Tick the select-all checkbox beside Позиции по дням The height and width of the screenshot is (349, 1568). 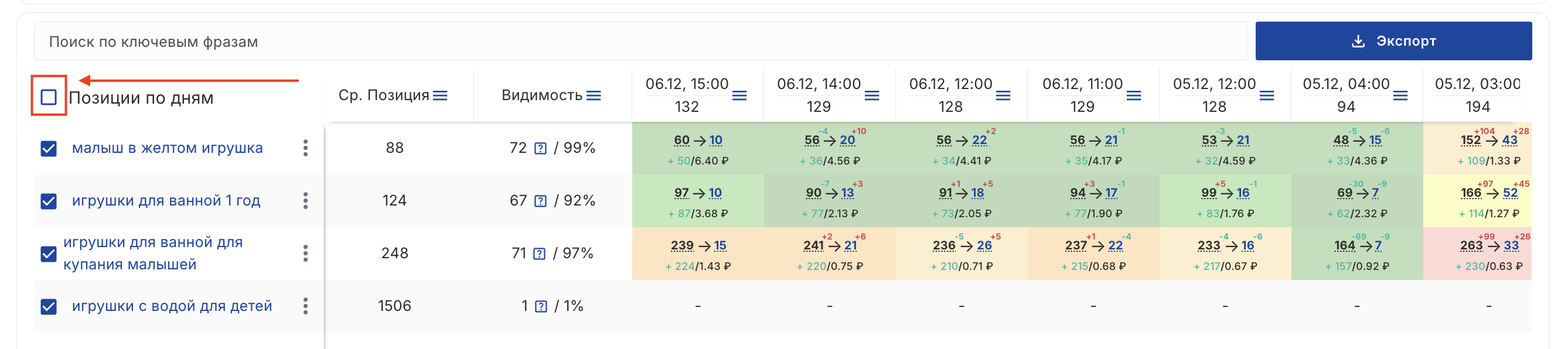pos(49,97)
